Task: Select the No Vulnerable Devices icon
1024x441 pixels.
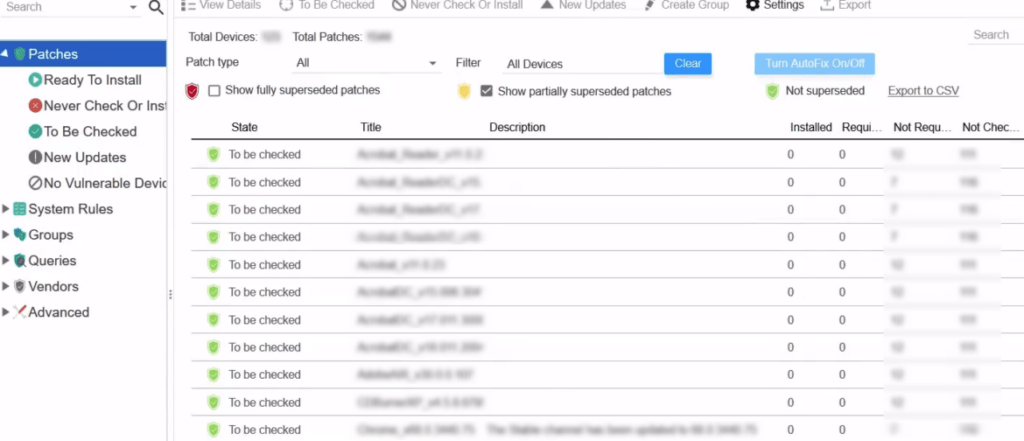Action: pos(35,183)
